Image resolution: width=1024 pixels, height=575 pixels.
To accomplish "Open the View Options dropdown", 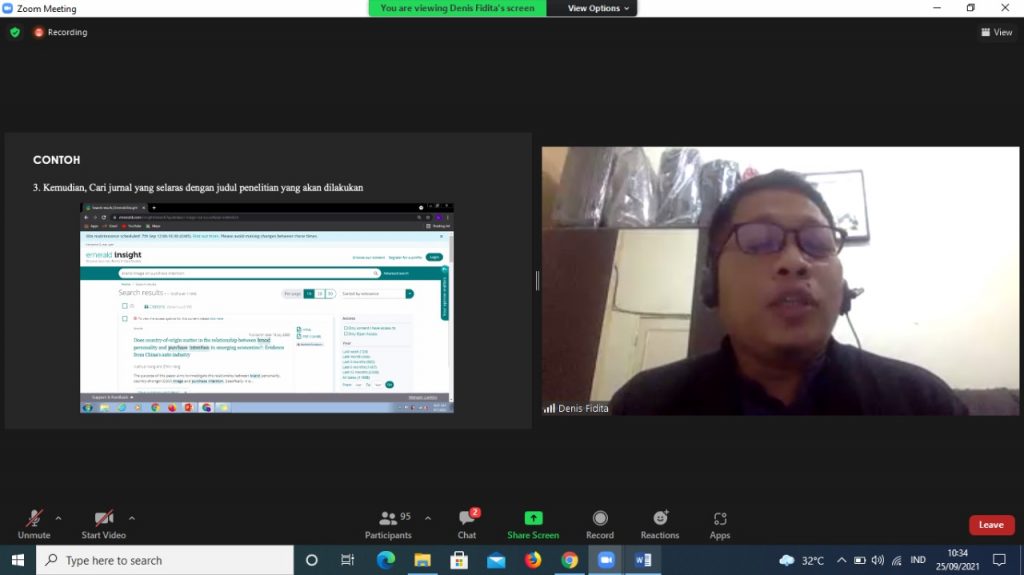I will tap(599, 8).
